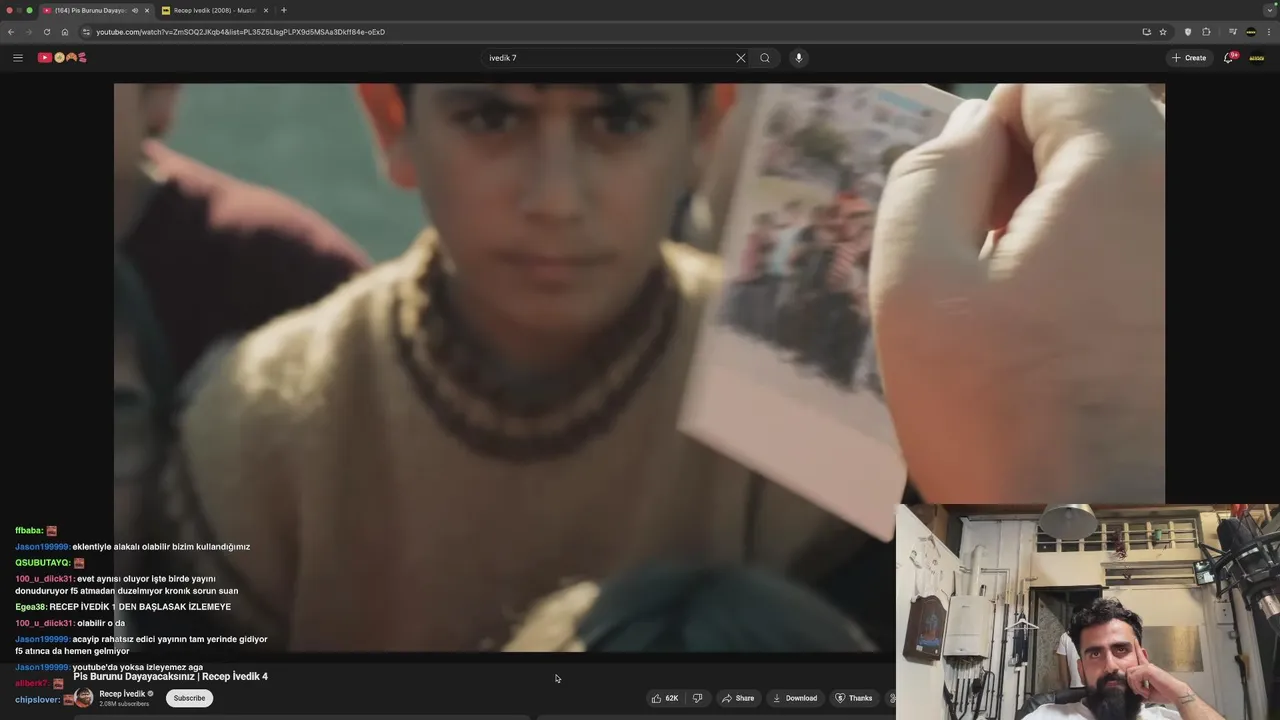Download the video
The width and height of the screenshot is (1280, 720).
795,698
